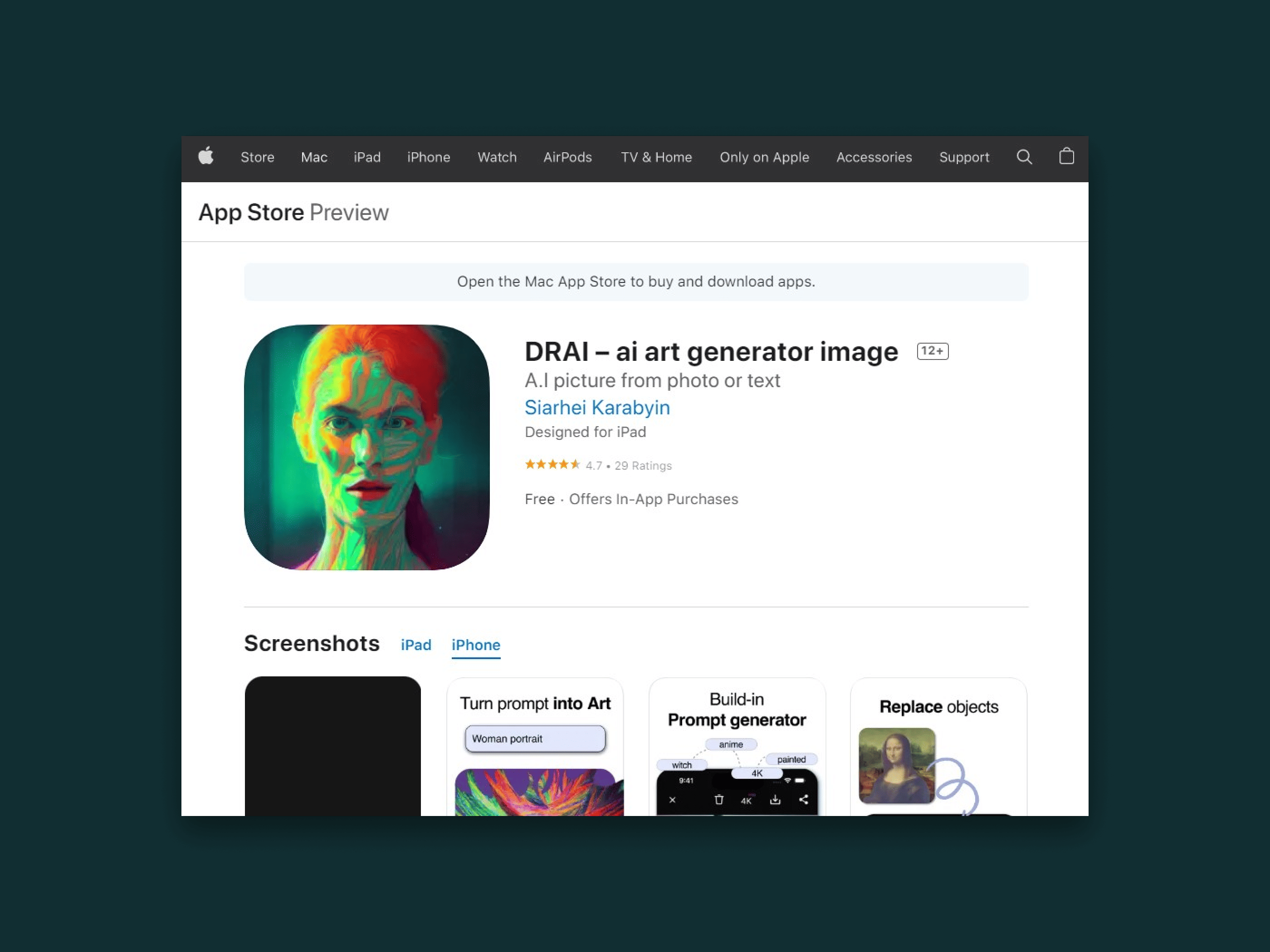This screenshot has height=952, width=1270.
Task: Open the search magnifier icon
Action: 1024,157
